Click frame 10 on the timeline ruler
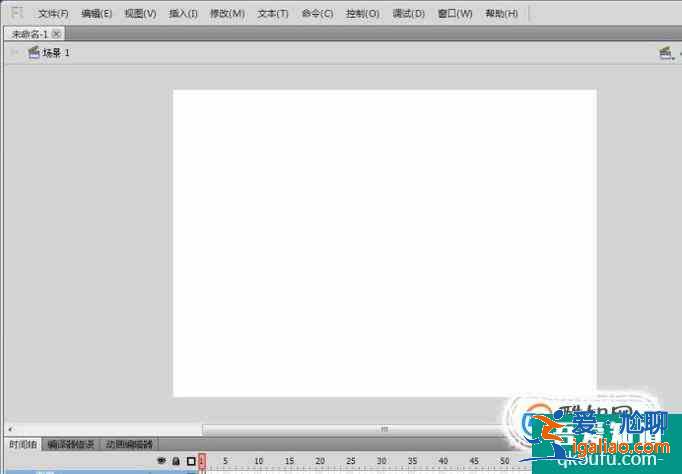Viewport: 682px width, 474px height. tap(258, 462)
